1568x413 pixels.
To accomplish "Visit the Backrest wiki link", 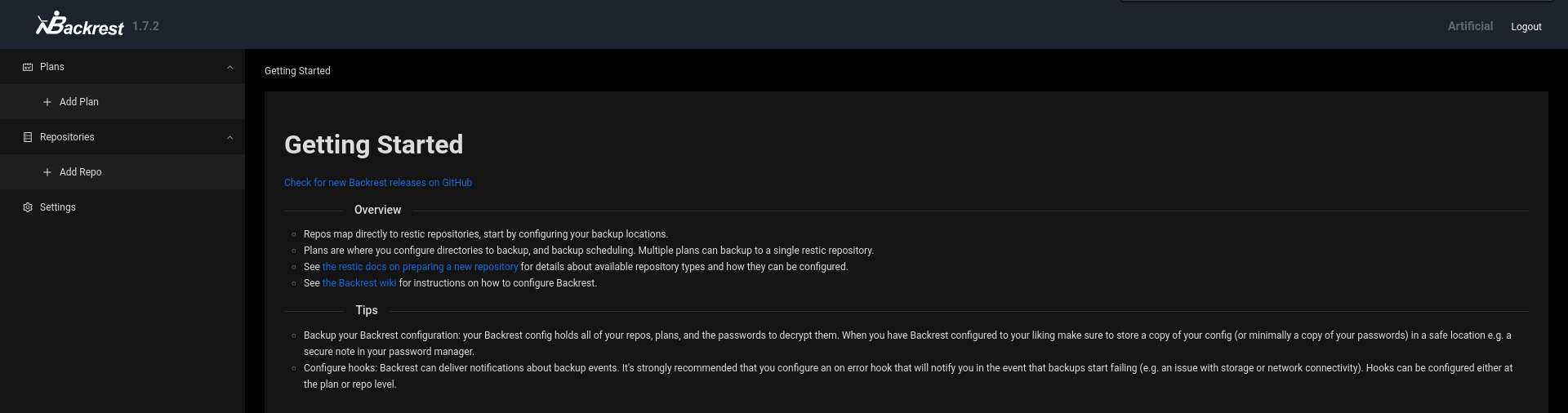I will pyautogui.click(x=359, y=283).
